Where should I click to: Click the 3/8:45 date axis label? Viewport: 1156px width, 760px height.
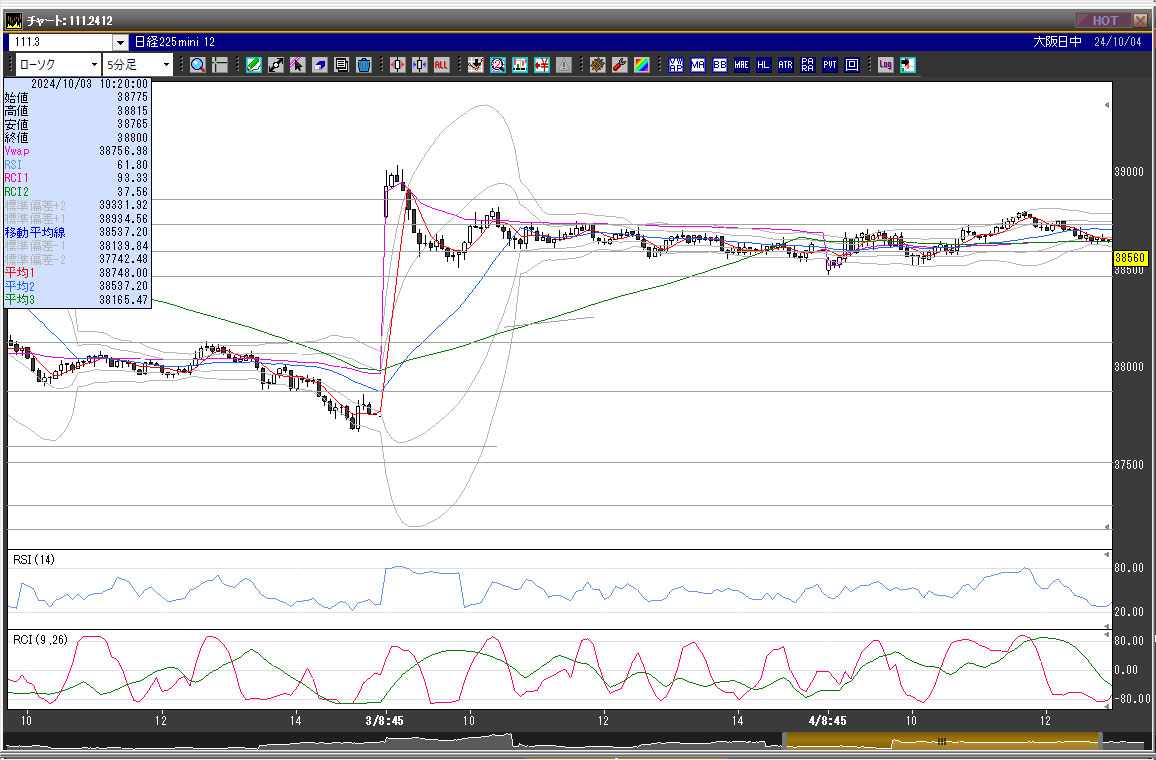coord(385,721)
